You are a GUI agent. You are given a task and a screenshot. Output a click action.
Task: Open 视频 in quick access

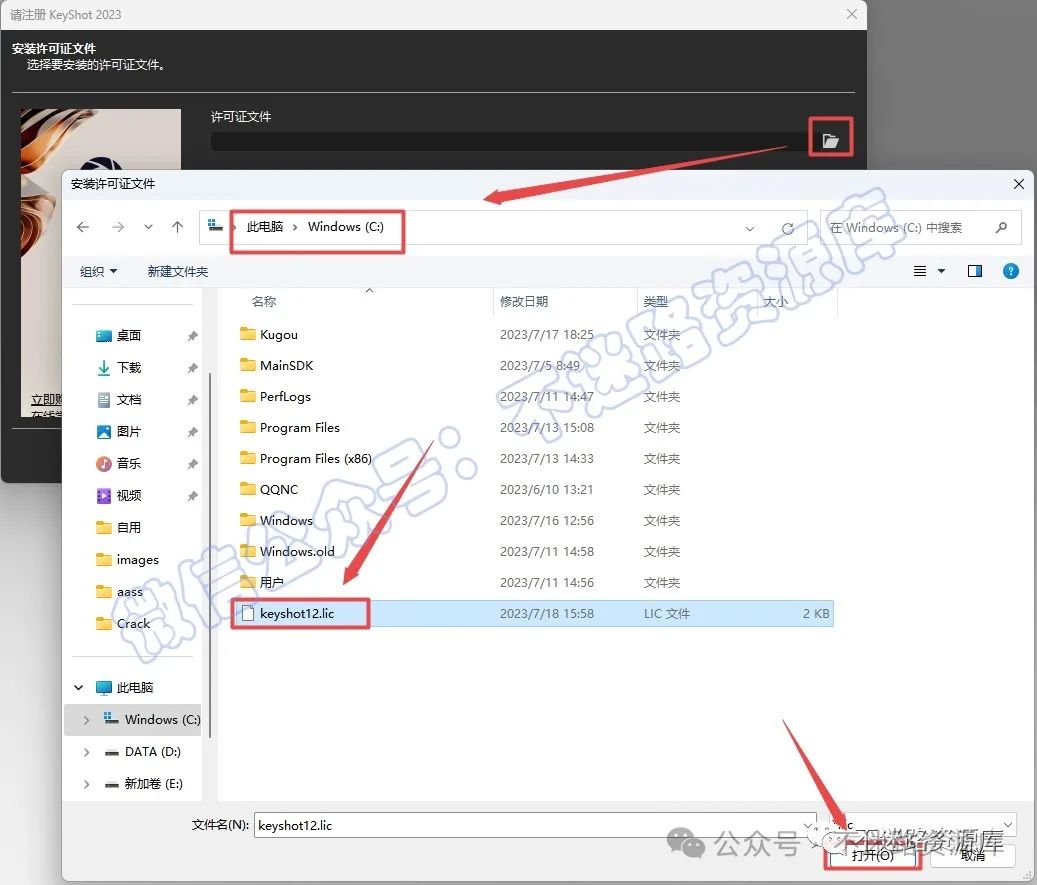tap(128, 496)
